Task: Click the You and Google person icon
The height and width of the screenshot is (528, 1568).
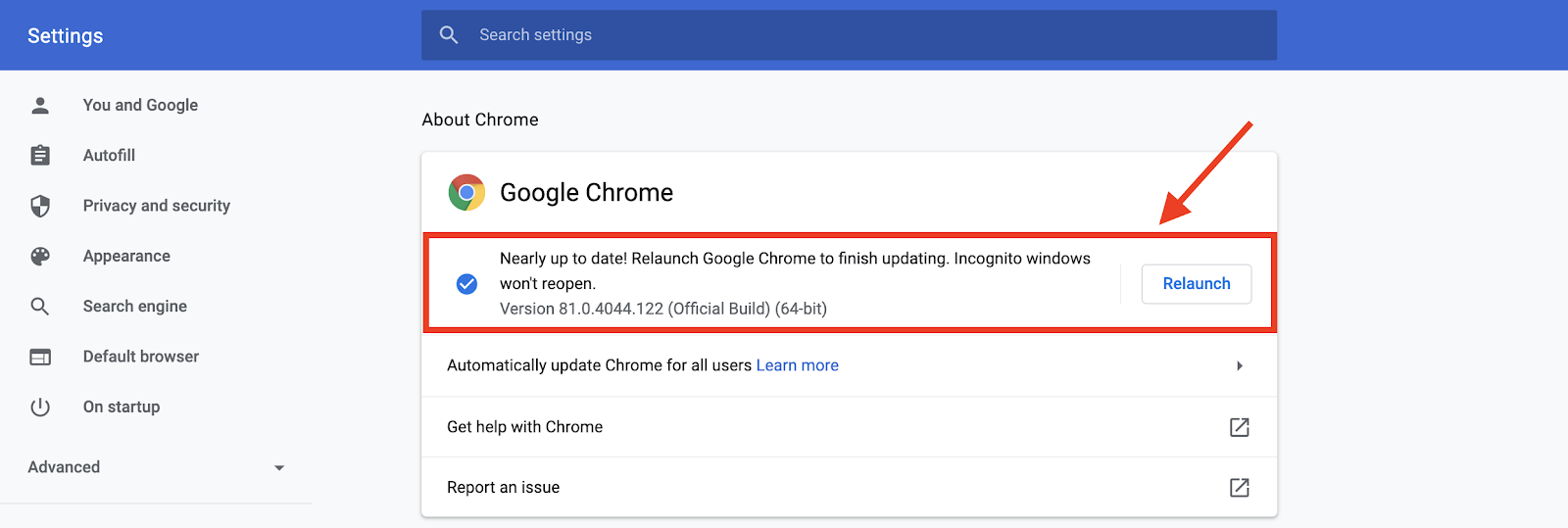Action: coord(40,105)
